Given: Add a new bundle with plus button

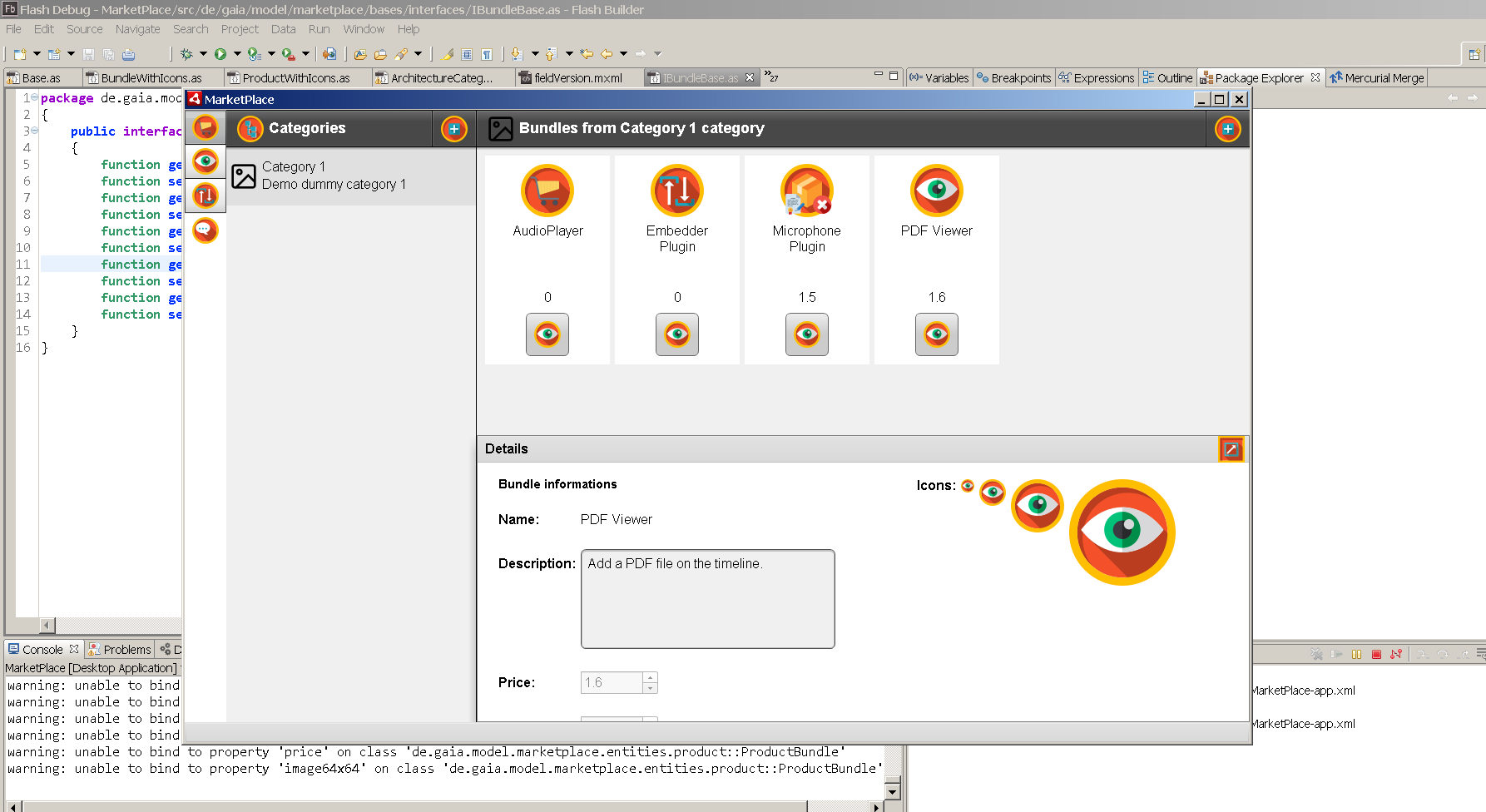Looking at the screenshot, I should (x=1228, y=129).
